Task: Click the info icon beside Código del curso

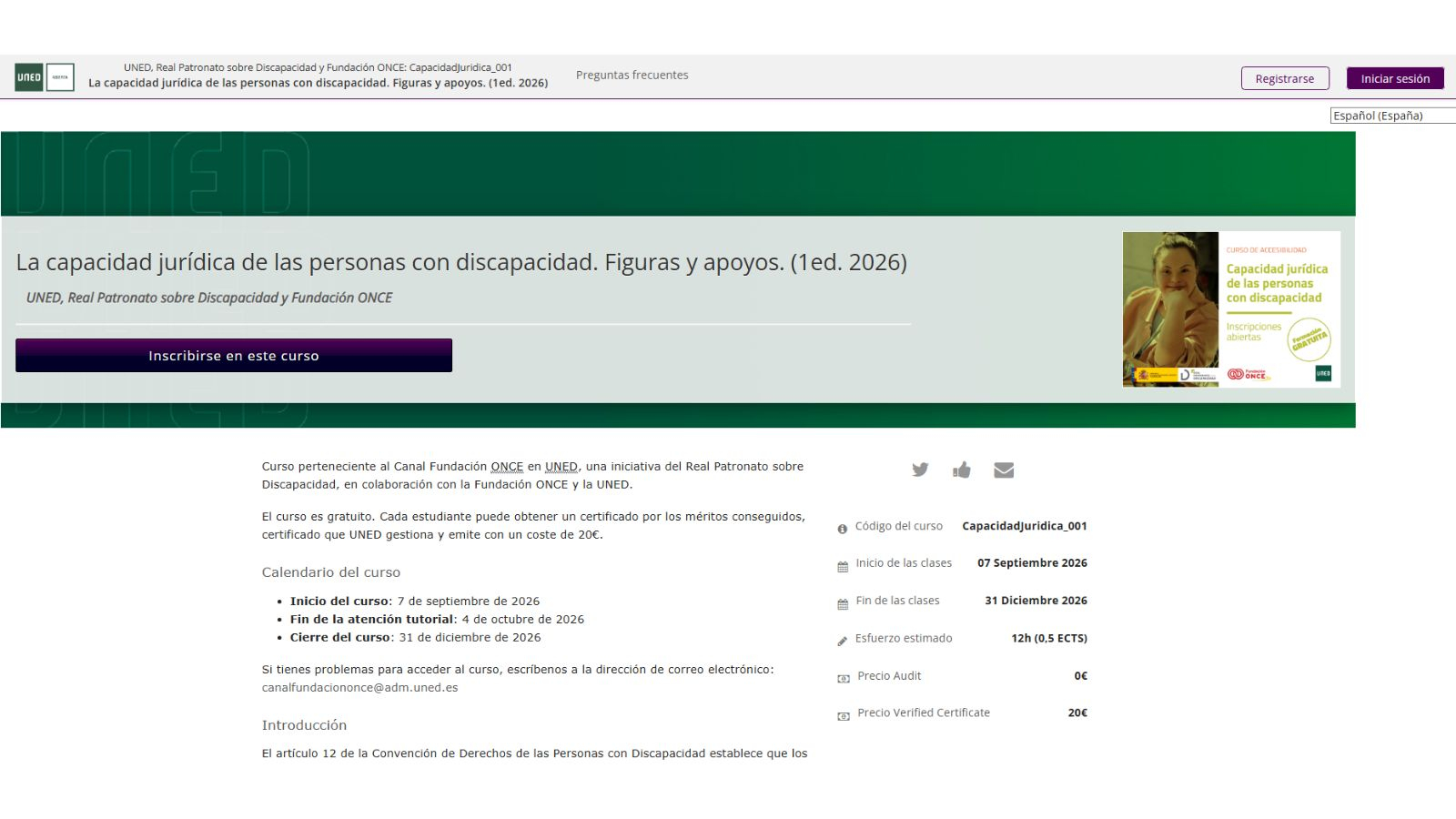Action: [843, 529]
